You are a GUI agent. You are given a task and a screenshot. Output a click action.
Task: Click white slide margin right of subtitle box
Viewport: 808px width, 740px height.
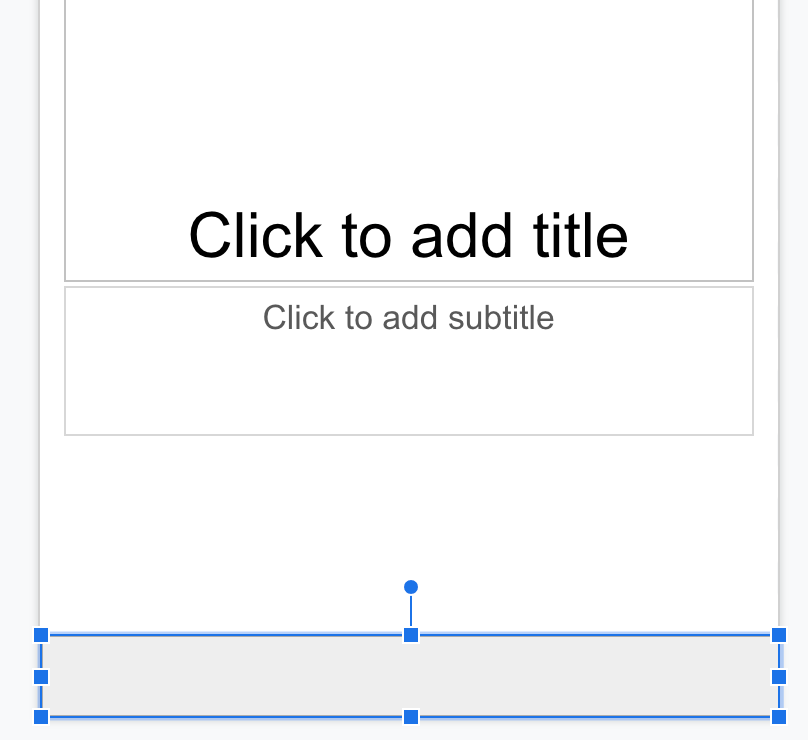tap(766, 360)
